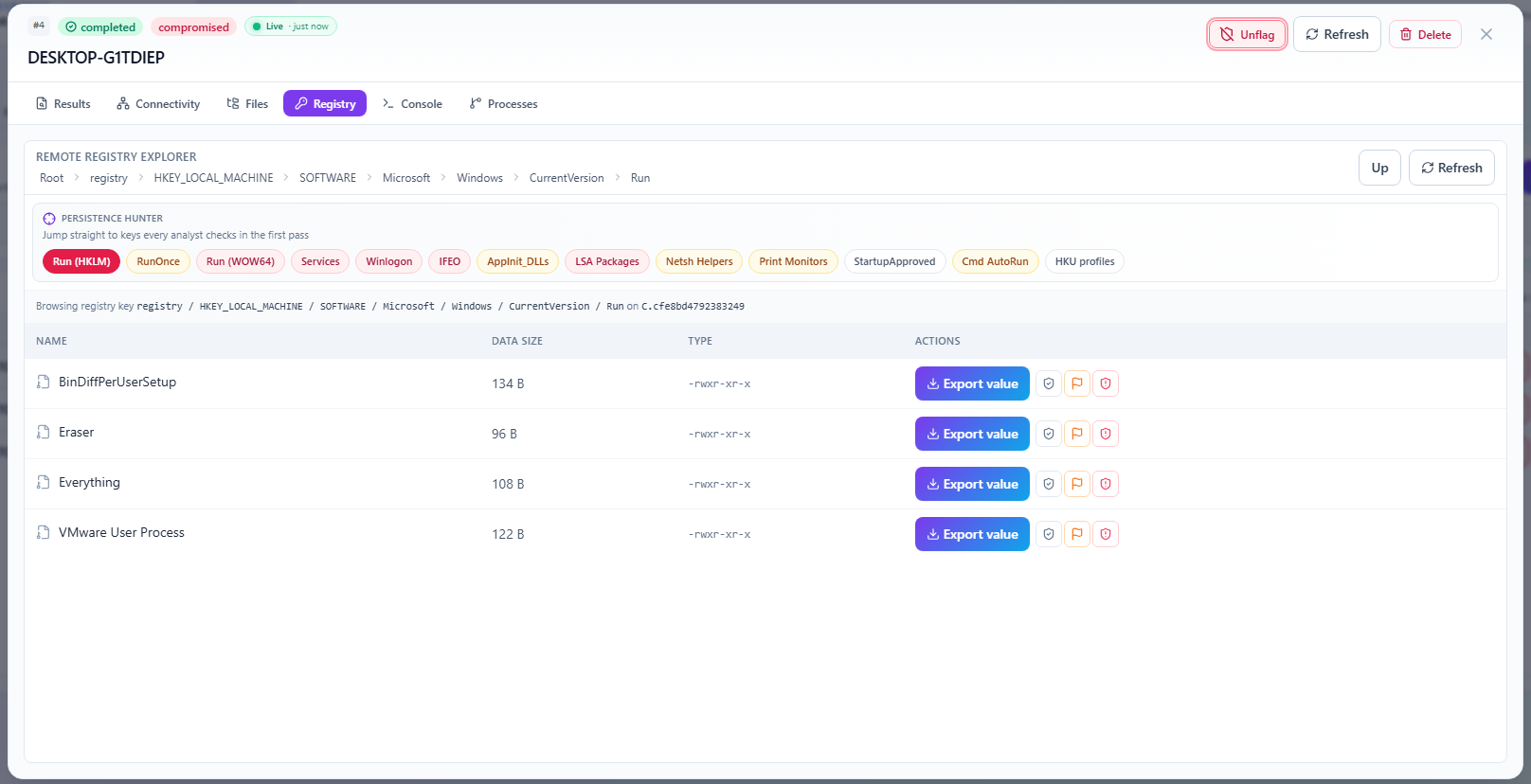Image resolution: width=1531 pixels, height=784 pixels.
Task: Select the Winlogon persistence chip
Action: click(x=389, y=261)
